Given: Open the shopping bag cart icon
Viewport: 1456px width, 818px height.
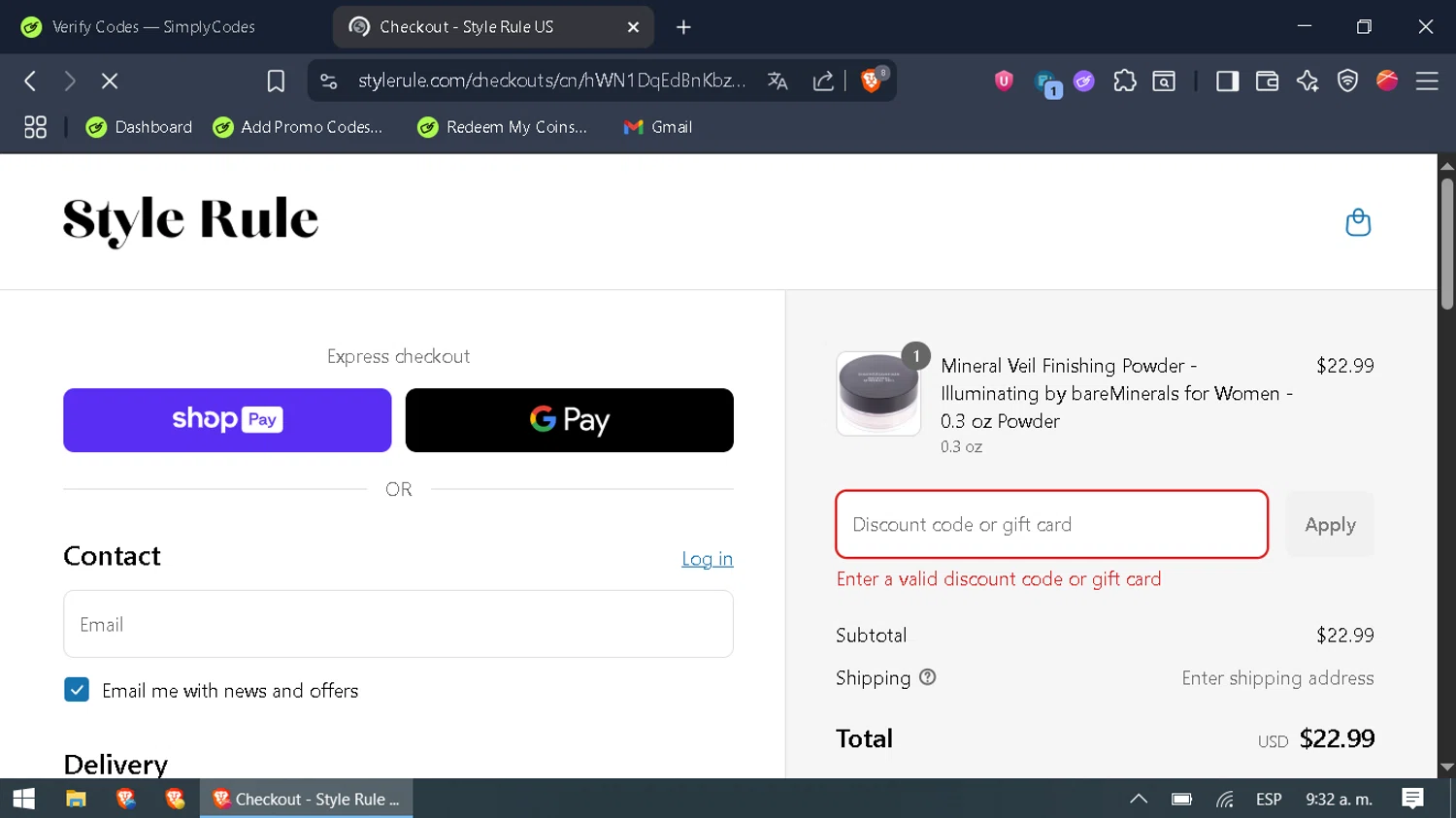Looking at the screenshot, I should [x=1358, y=222].
